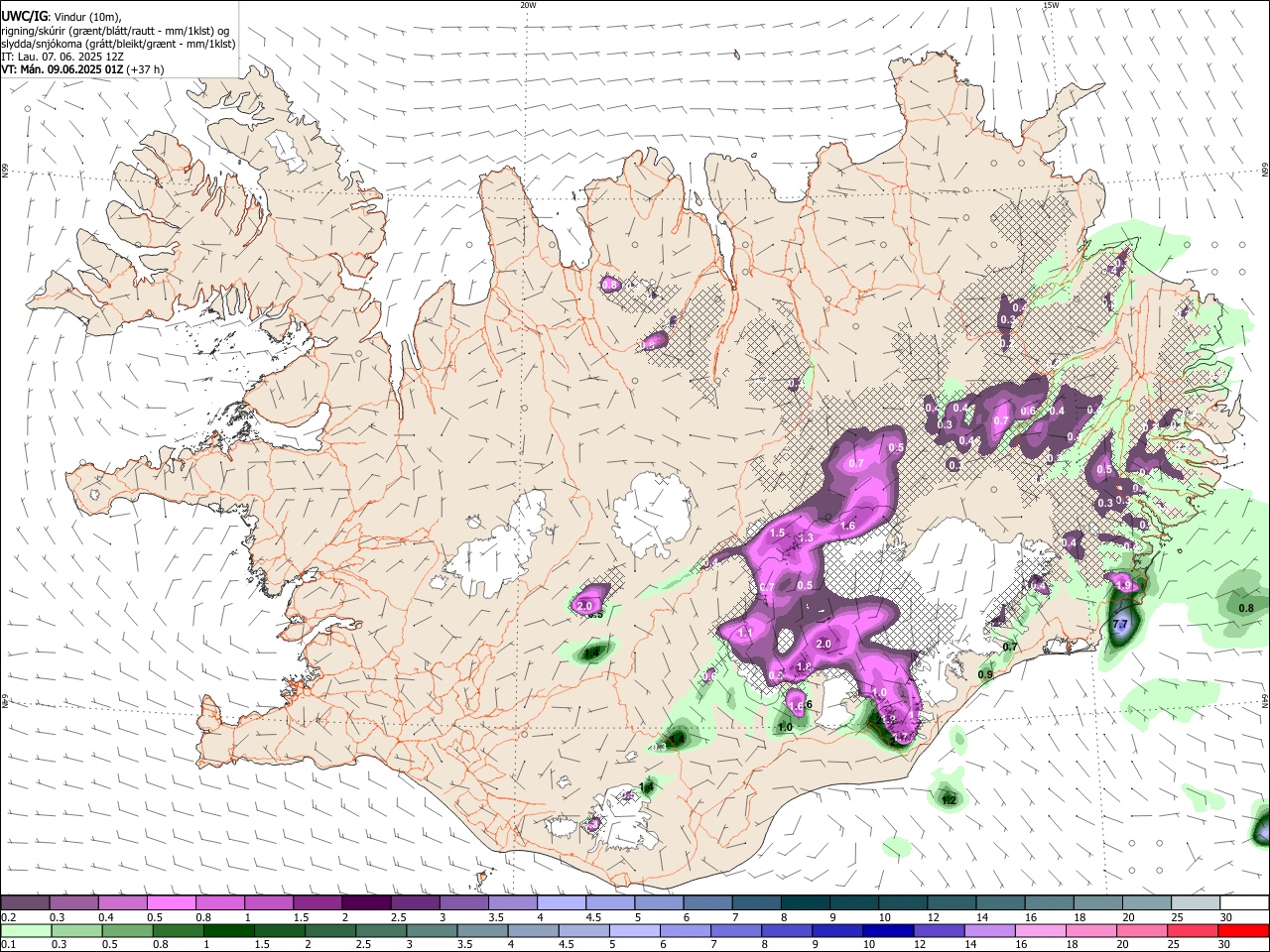Click the 'slydda/snjókoma' legend description line
The image size is (1270, 952).
click(x=118, y=44)
